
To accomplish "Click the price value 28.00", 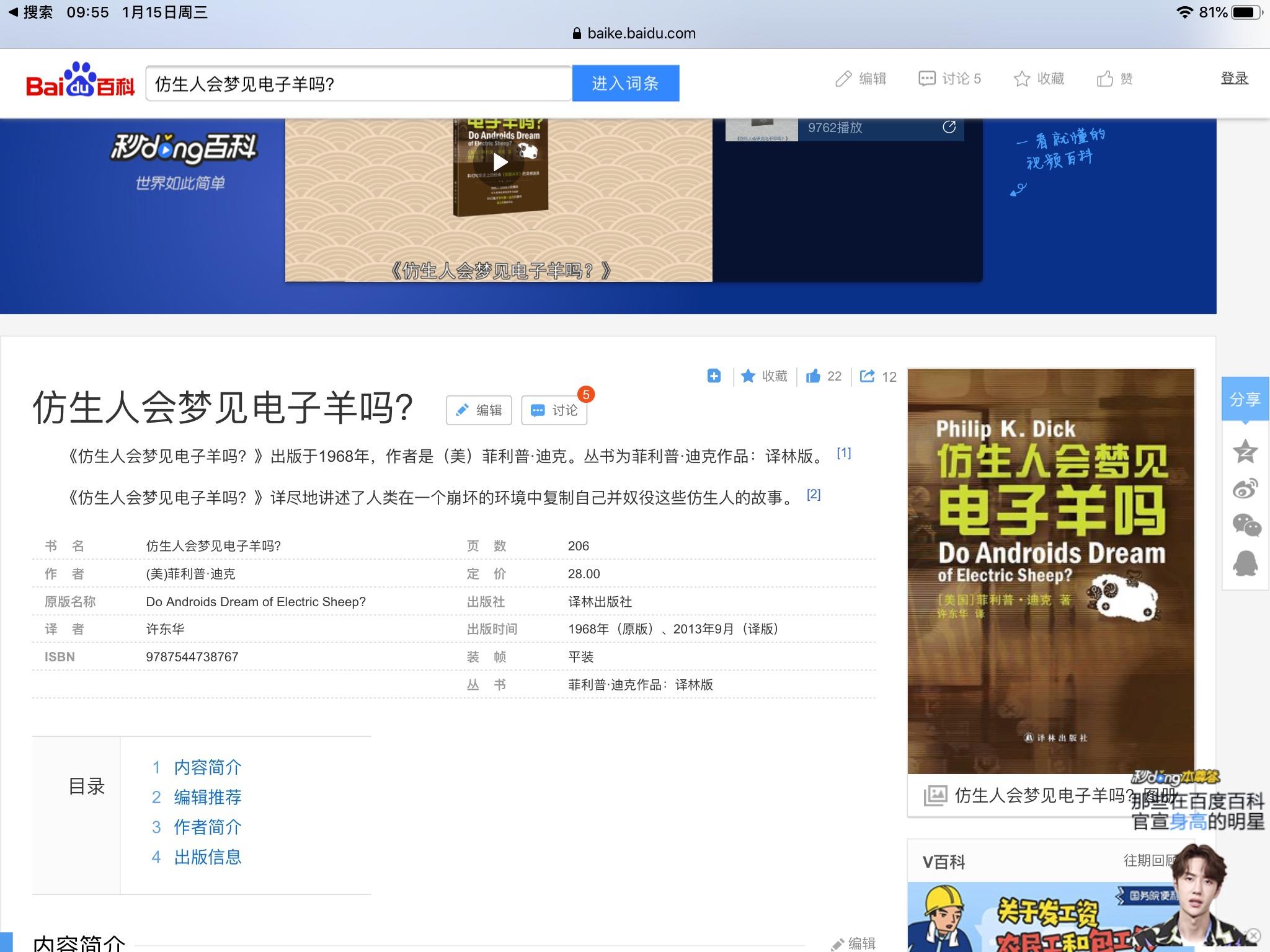I will (584, 574).
